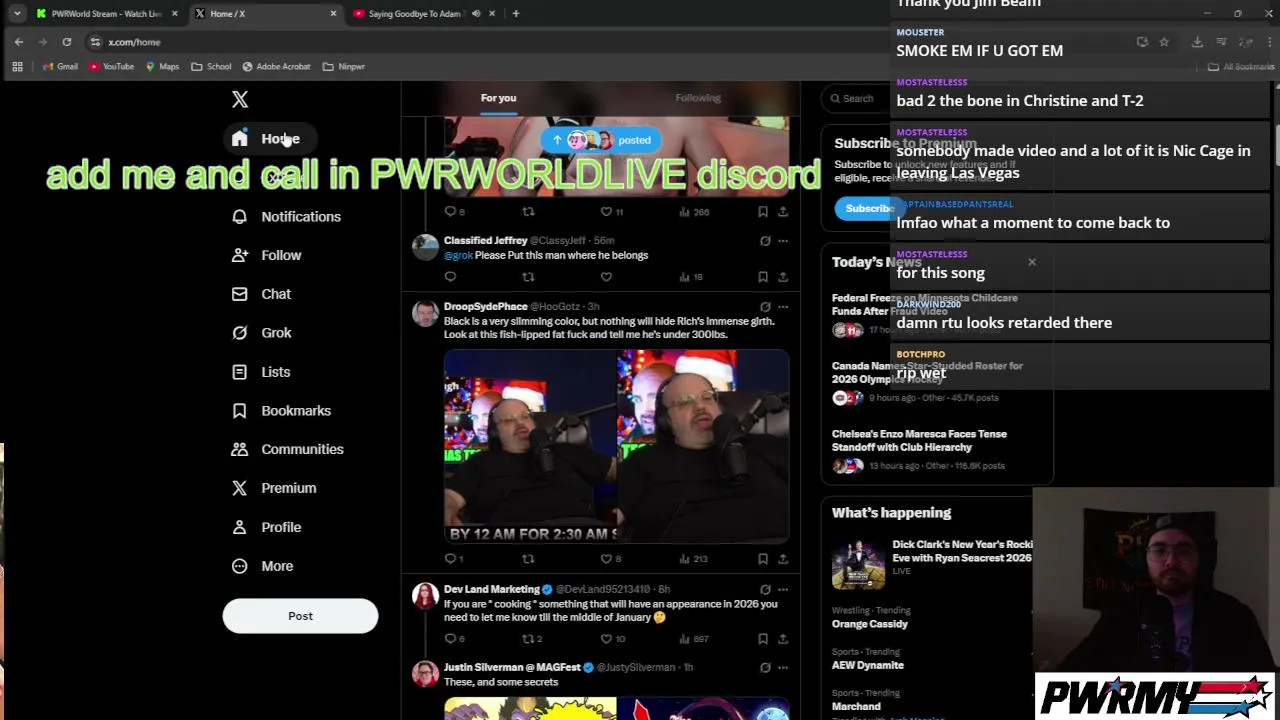Ask Grok about DroopSydePhace's post

coord(765,307)
